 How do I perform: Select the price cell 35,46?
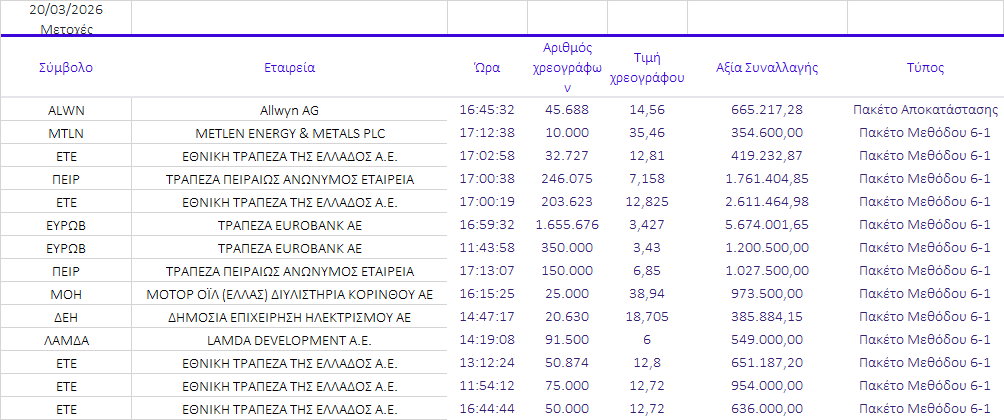click(x=647, y=133)
